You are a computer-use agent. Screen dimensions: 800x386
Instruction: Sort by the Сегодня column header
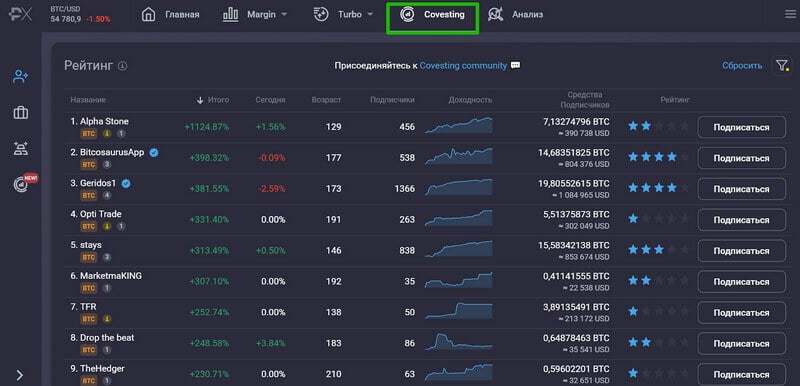(270, 100)
